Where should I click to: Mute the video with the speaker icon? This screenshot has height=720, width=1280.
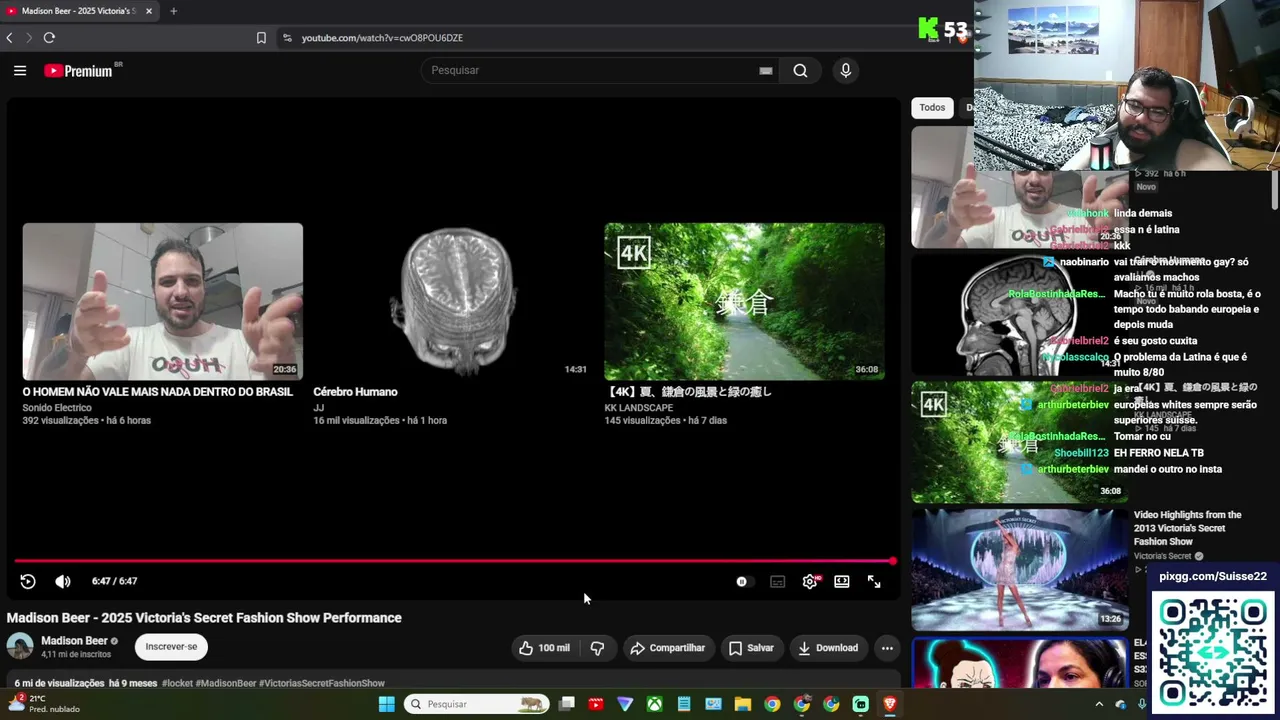(62, 581)
